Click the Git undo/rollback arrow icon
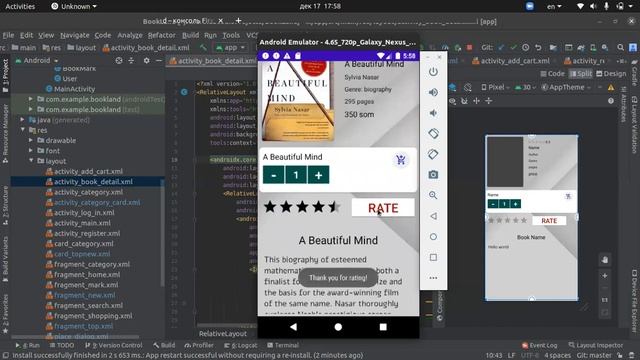Image resolution: width=640 pixels, height=360 pixels. (x=538, y=47)
